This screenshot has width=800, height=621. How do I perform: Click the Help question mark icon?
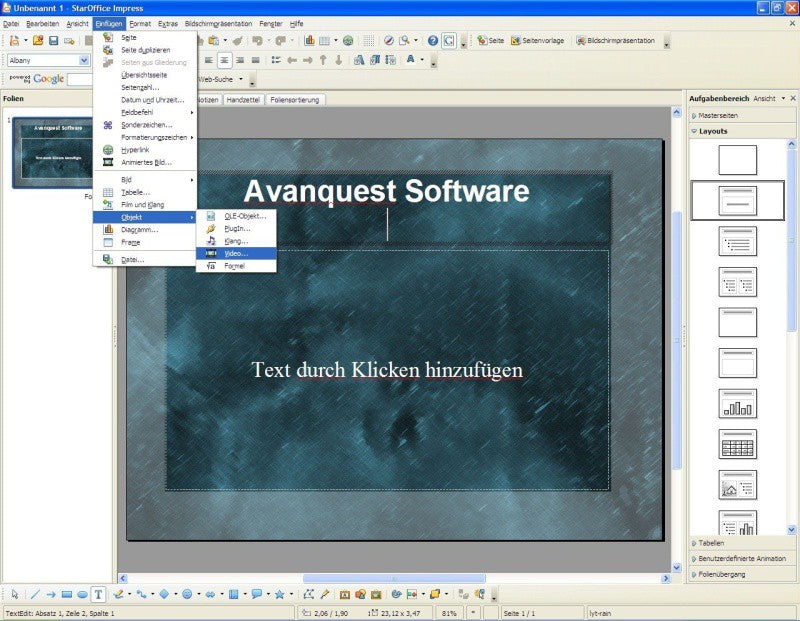433,40
